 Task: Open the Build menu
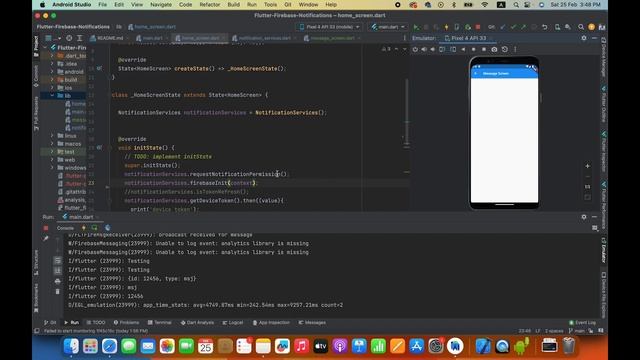[233, 4]
